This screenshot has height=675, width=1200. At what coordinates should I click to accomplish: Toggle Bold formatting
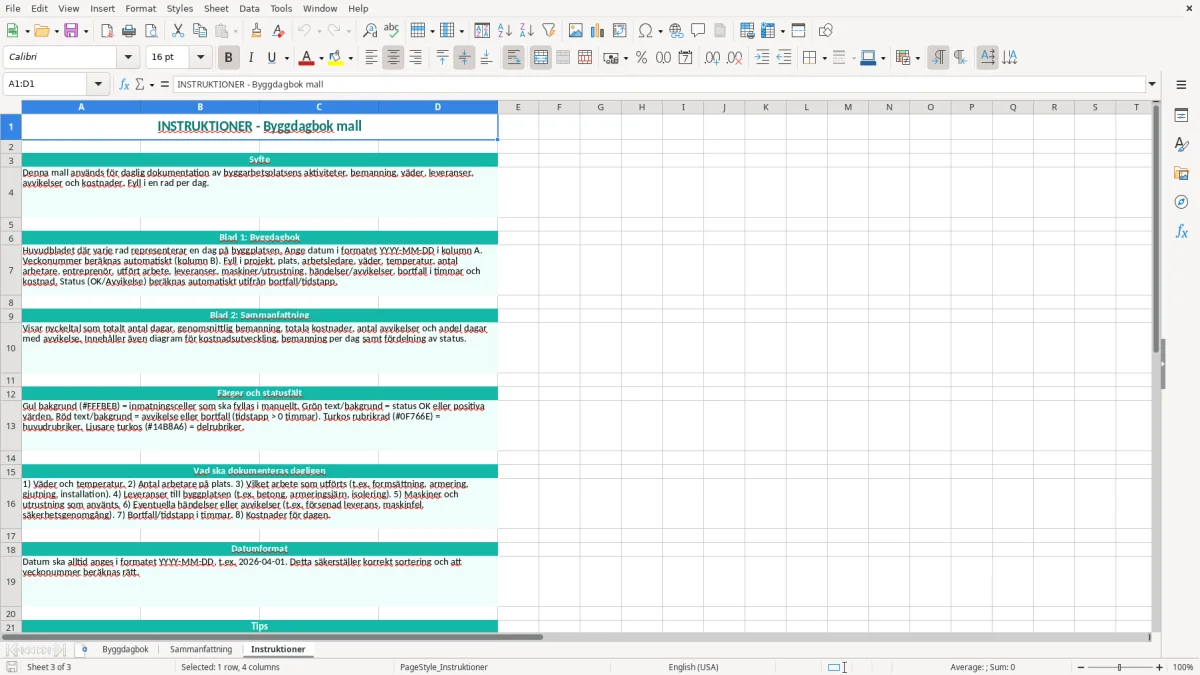coord(228,58)
